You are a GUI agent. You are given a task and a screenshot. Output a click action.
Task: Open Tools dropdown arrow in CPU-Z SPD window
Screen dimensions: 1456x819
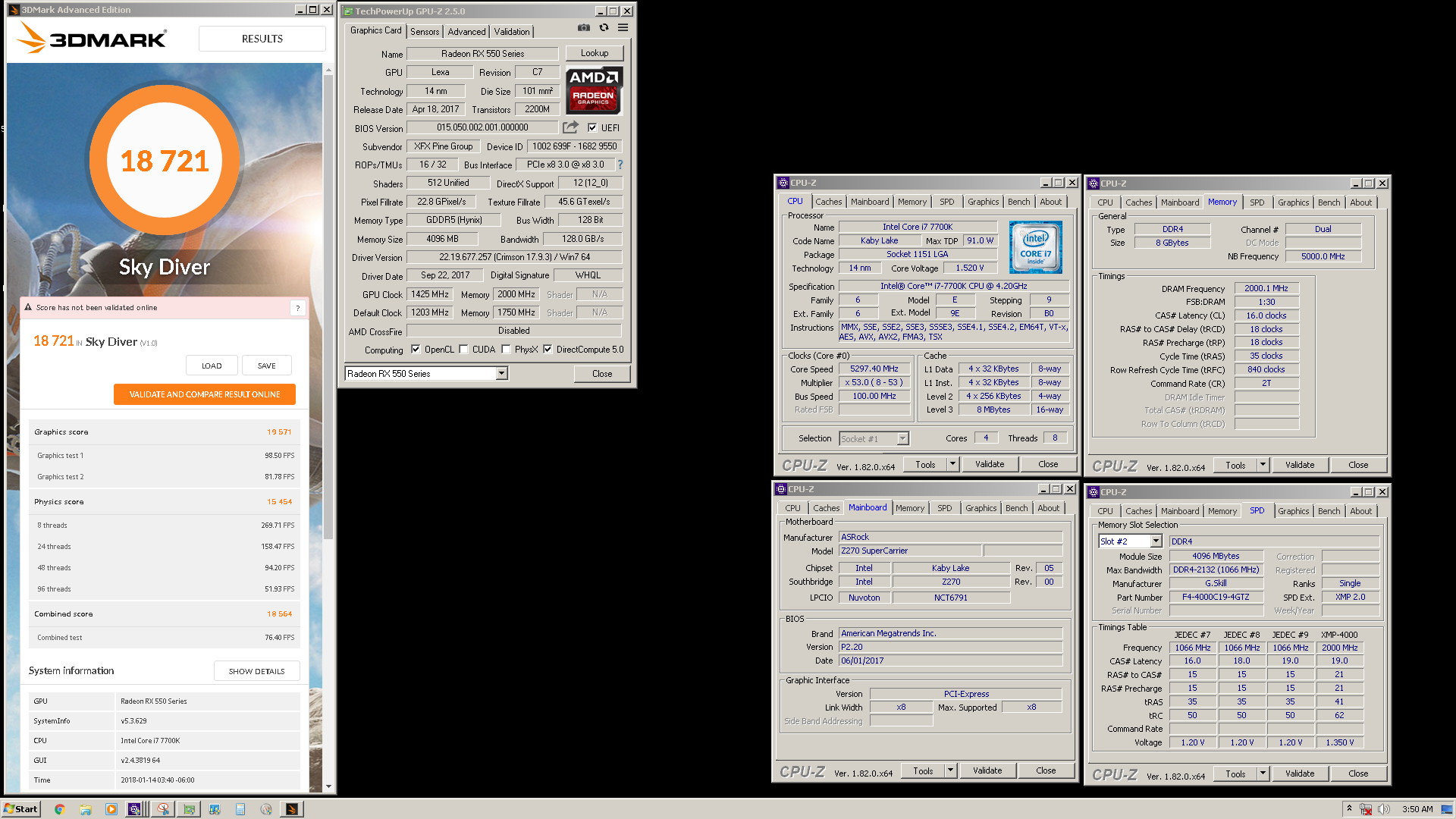[x=1263, y=773]
